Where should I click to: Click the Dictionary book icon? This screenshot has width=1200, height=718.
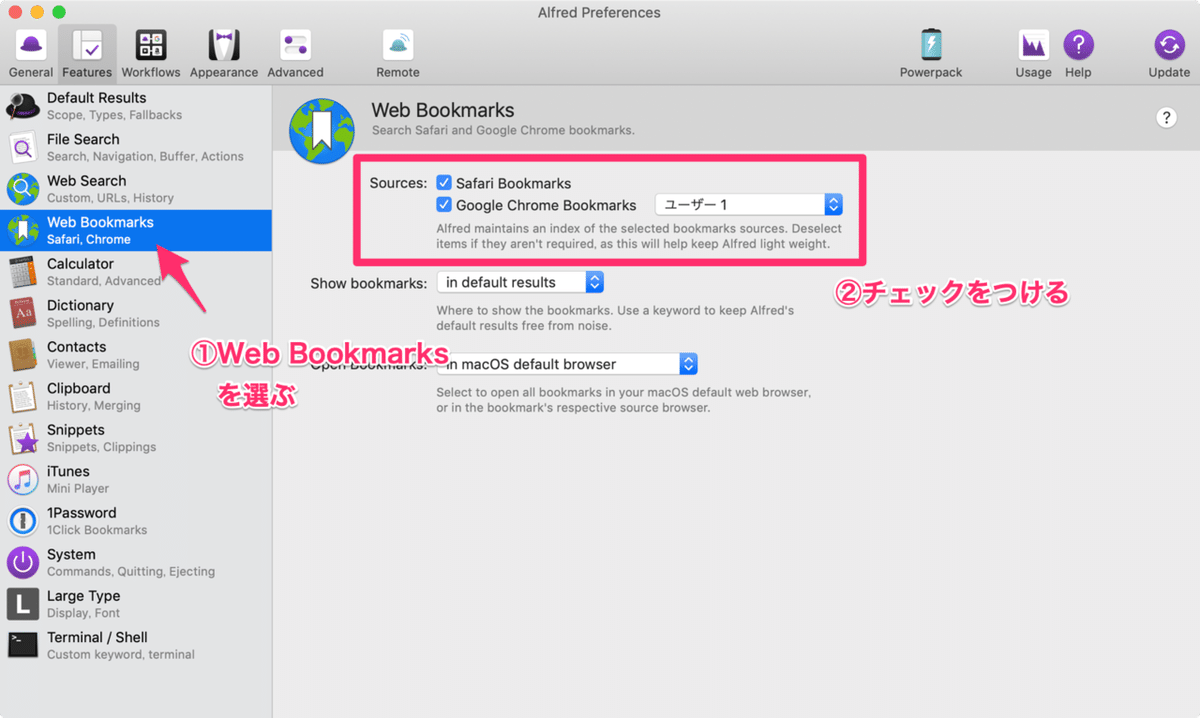23,313
